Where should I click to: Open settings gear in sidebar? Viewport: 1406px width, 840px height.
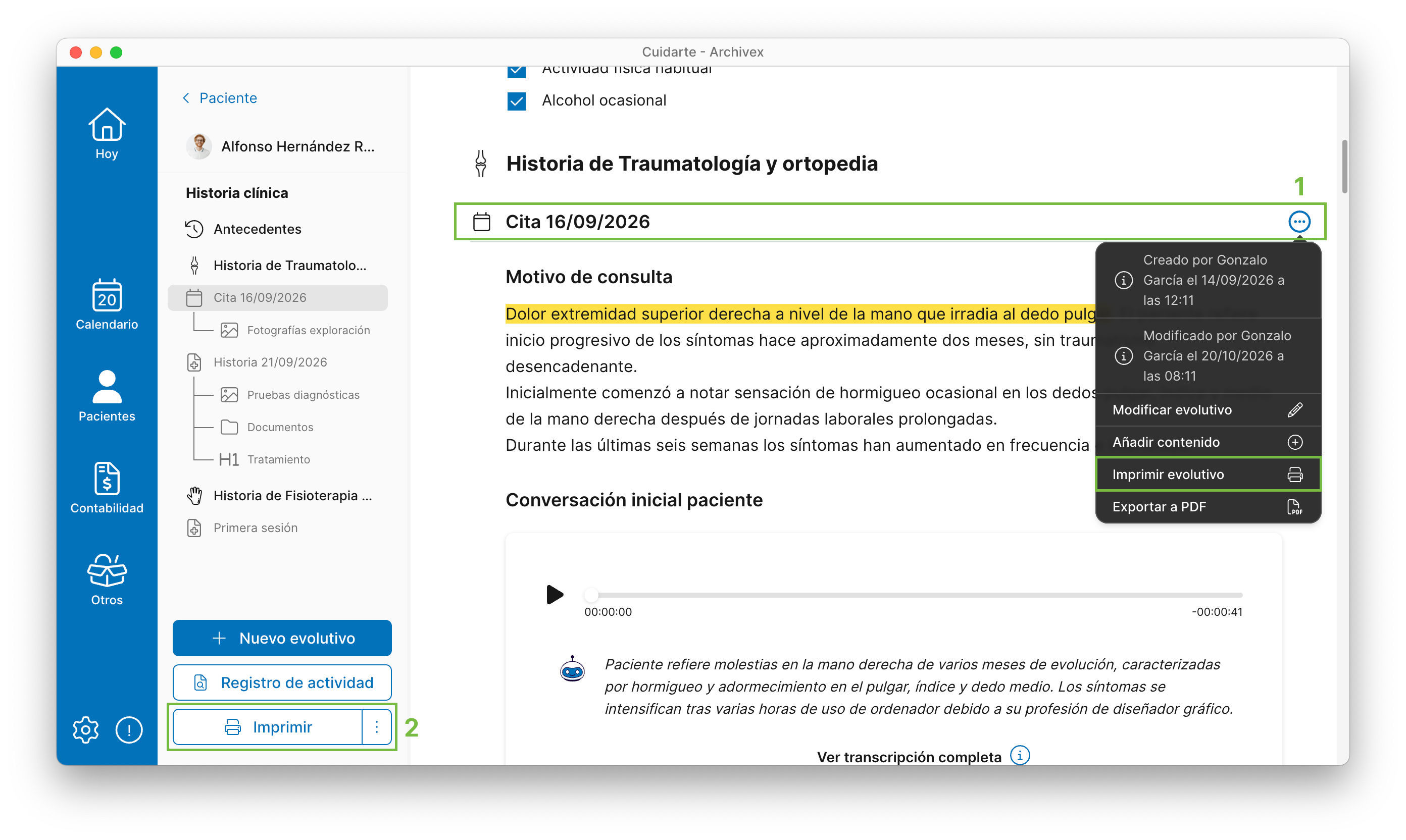pos(85,729)
